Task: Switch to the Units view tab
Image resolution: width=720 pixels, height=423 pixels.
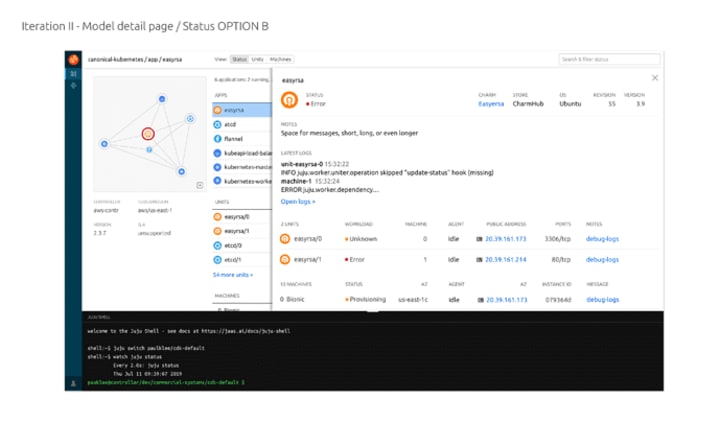Action: (x=258, y=59)
